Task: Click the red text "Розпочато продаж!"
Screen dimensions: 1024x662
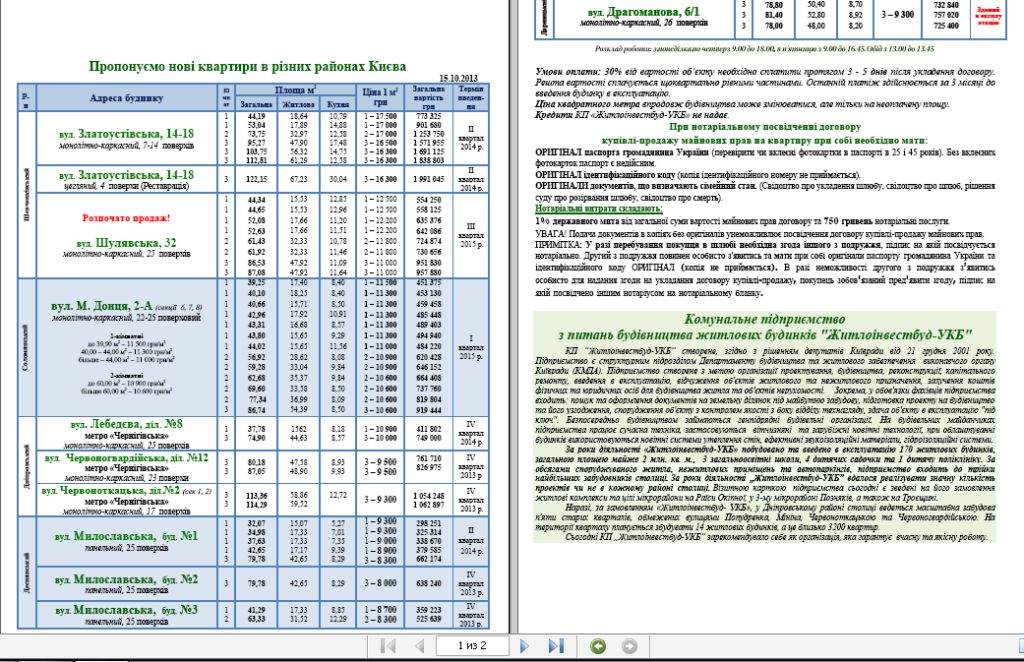Action: (x=126, y=218)
